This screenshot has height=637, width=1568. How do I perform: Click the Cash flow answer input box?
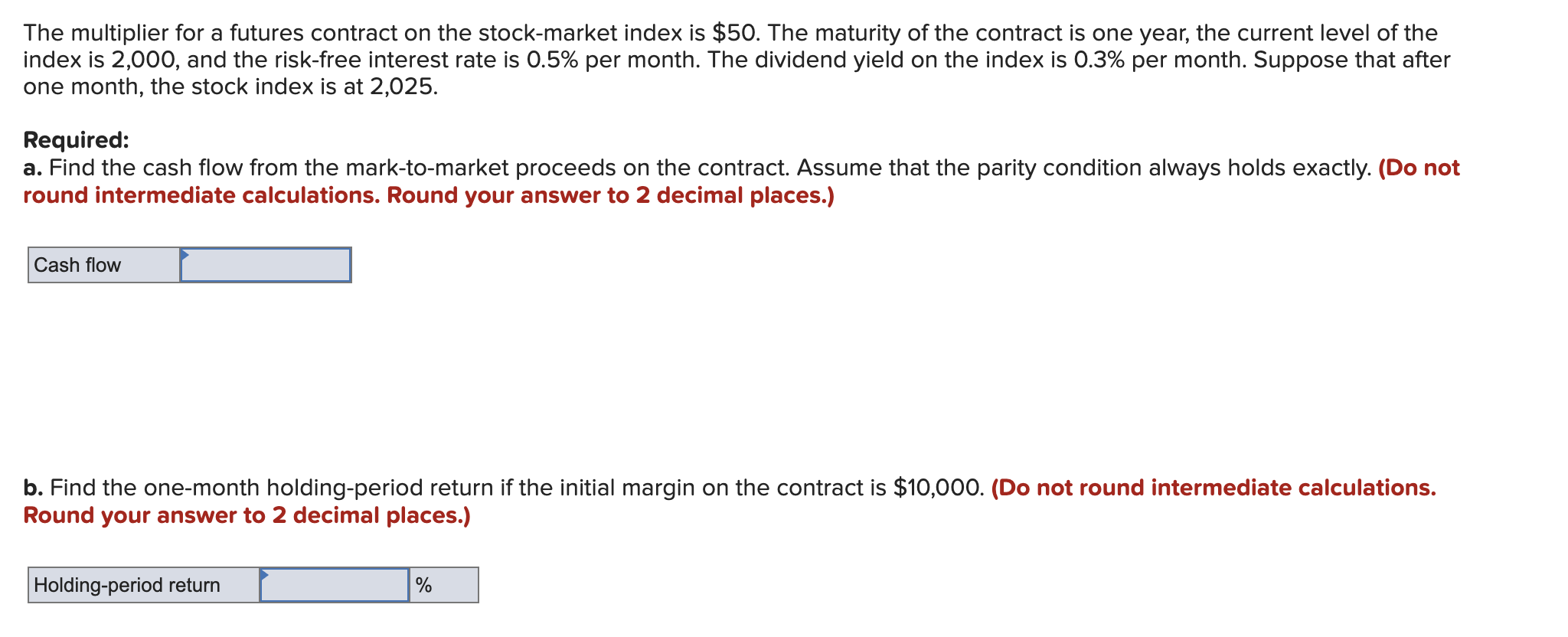click(x=266, y=265)
